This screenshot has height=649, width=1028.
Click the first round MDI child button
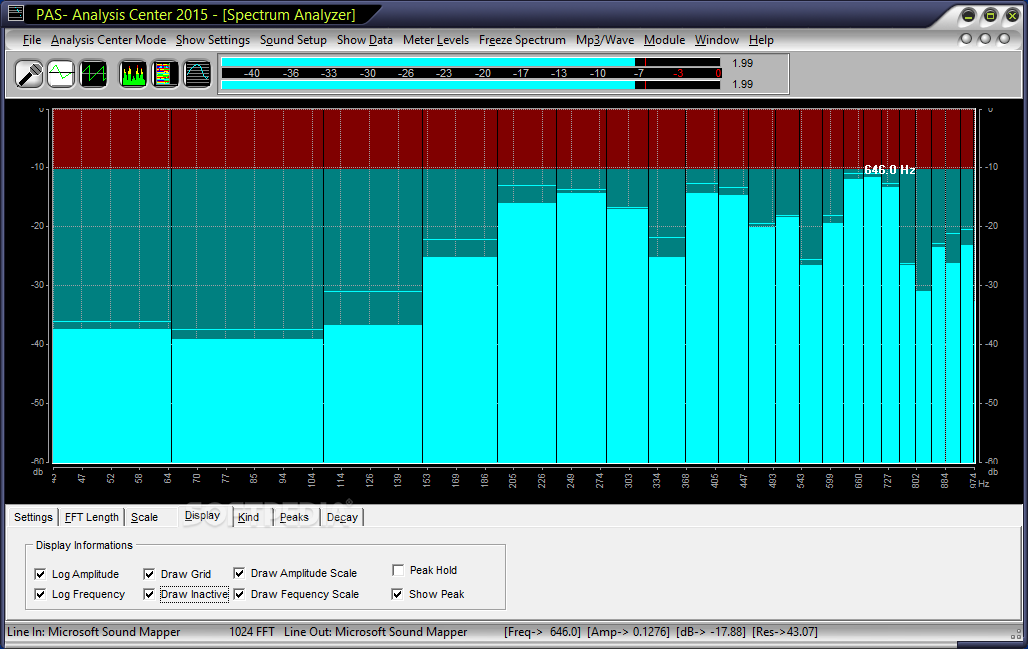pyautogui.click(x=966, y=39)
